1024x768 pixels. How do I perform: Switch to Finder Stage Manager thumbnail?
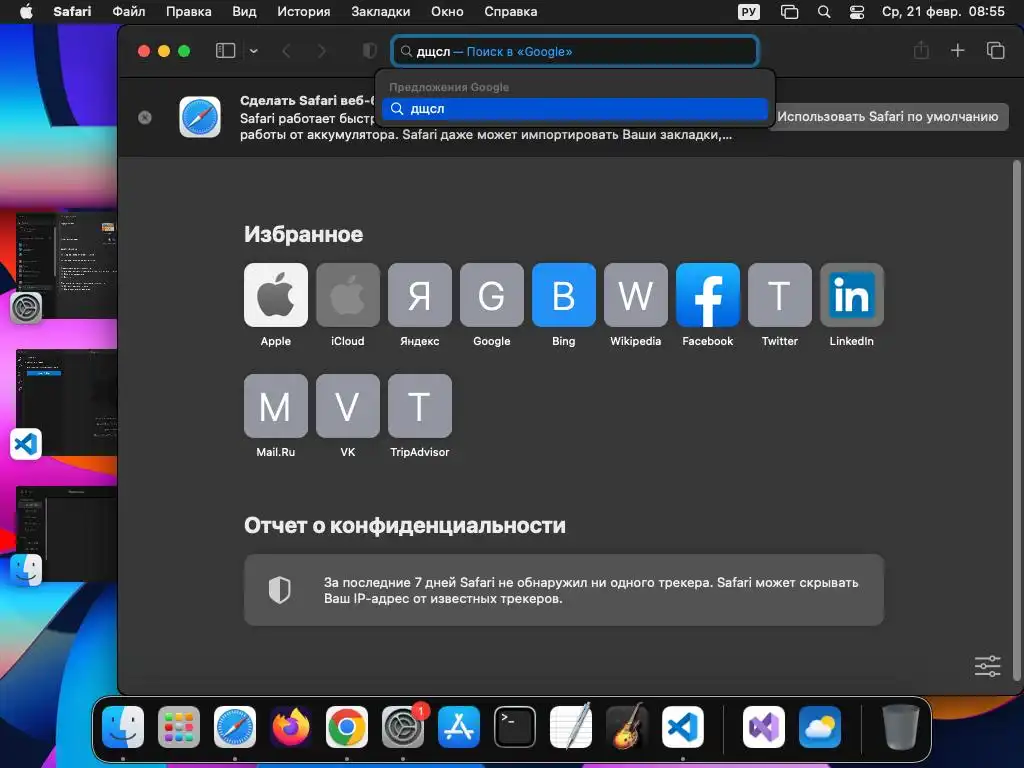tap(67, 534)
